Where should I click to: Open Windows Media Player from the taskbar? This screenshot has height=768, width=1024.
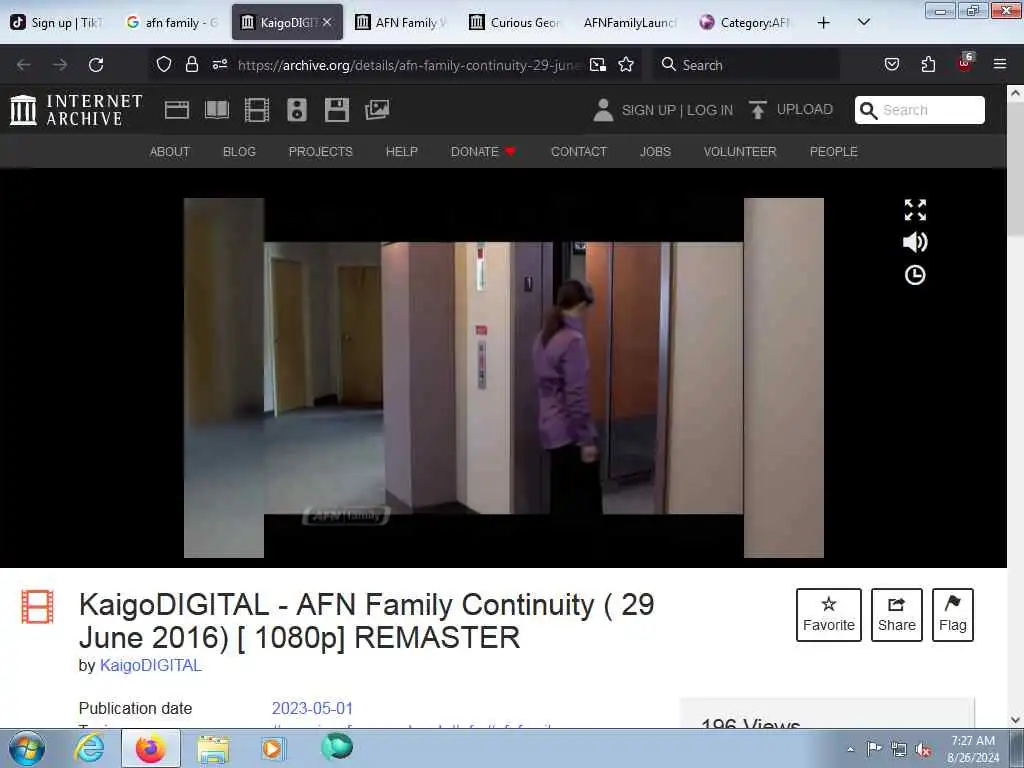[x=272, y=748]
